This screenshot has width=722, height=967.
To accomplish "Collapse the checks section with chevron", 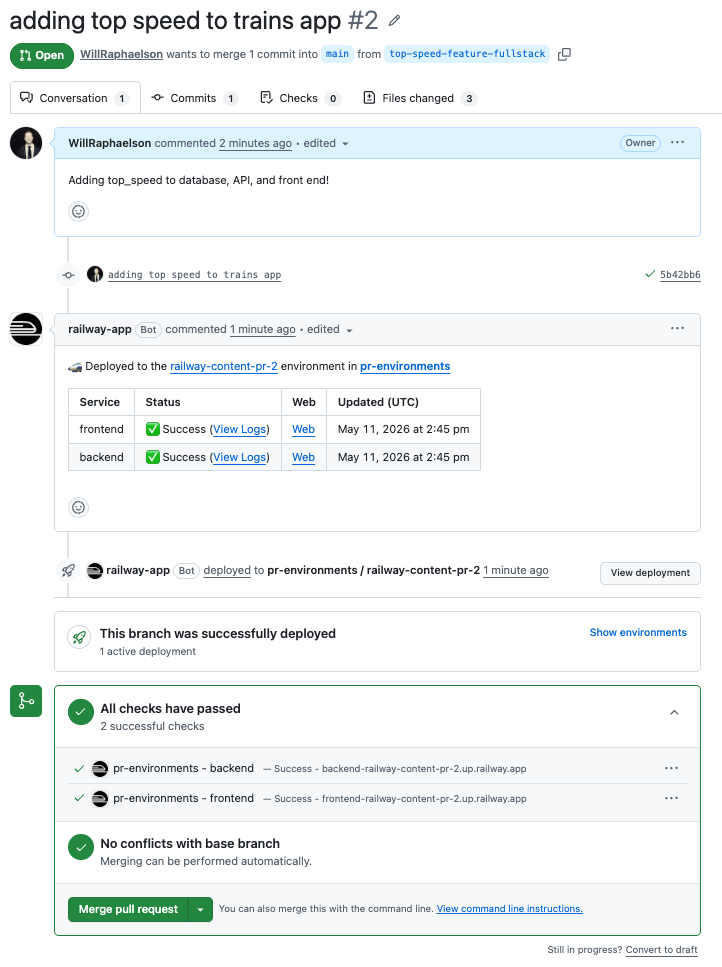I will [674, 713].
